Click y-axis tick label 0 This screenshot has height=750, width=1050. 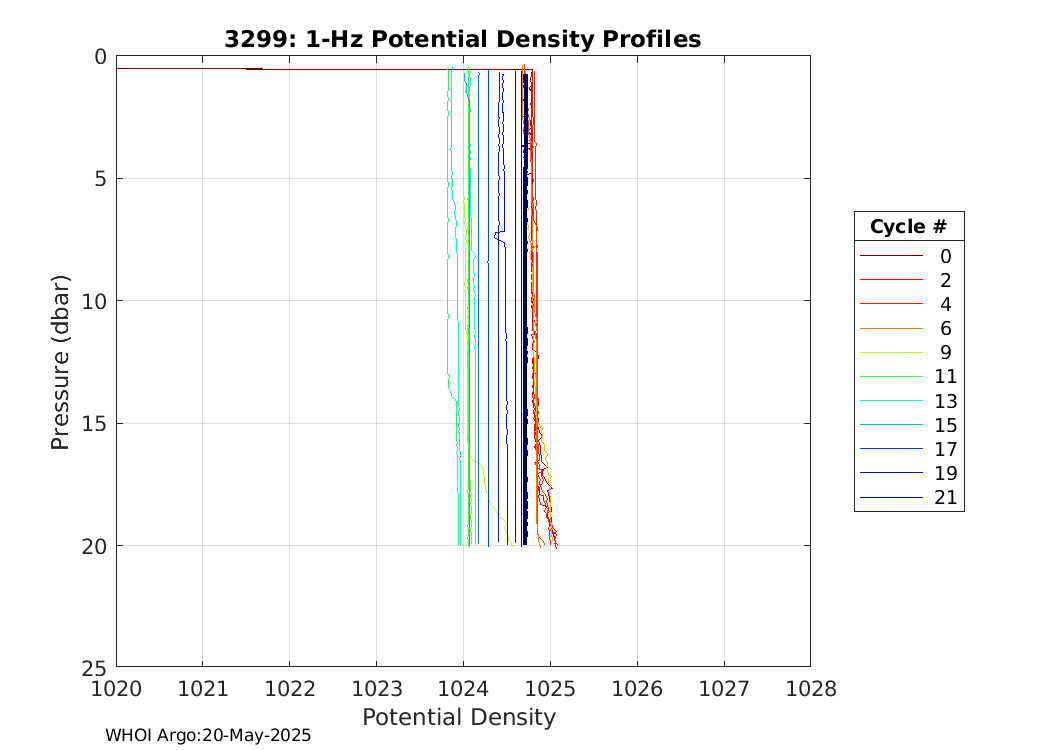100,57
